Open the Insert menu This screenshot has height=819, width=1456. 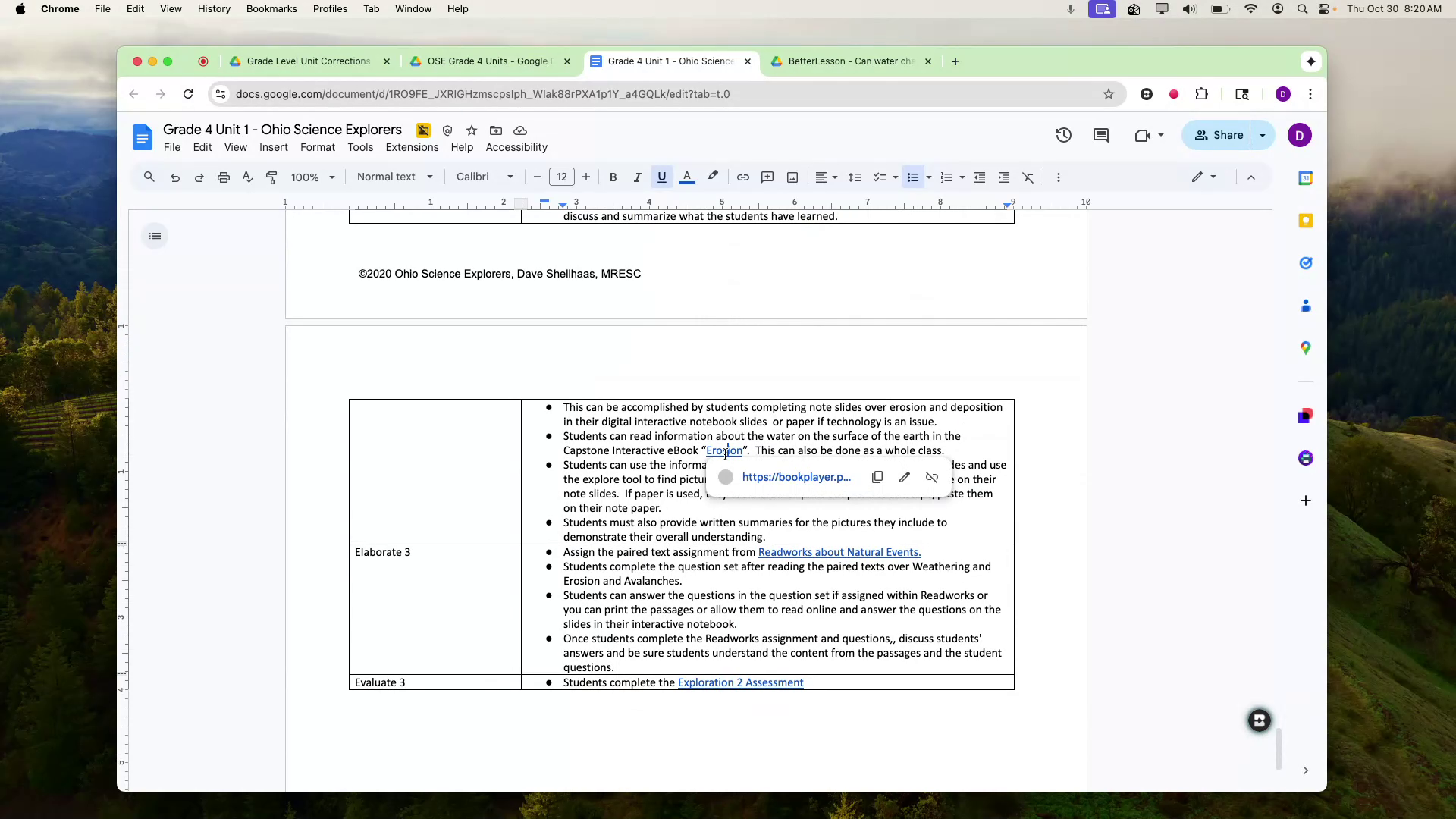click(273, 147)
